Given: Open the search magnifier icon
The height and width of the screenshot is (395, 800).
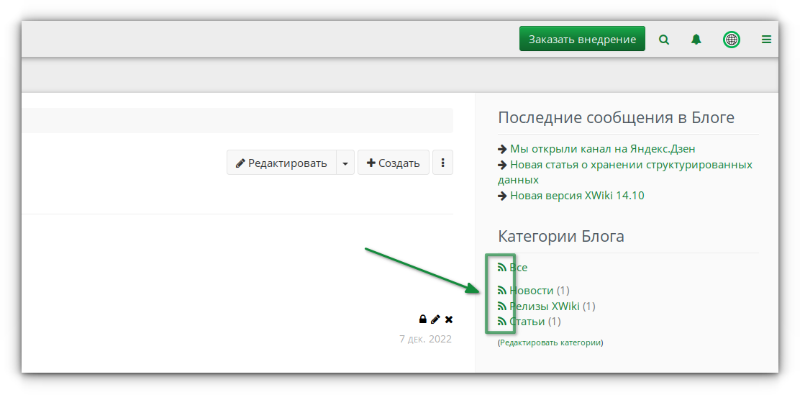Looking at the screenshot, I should [x=663, y=39].
